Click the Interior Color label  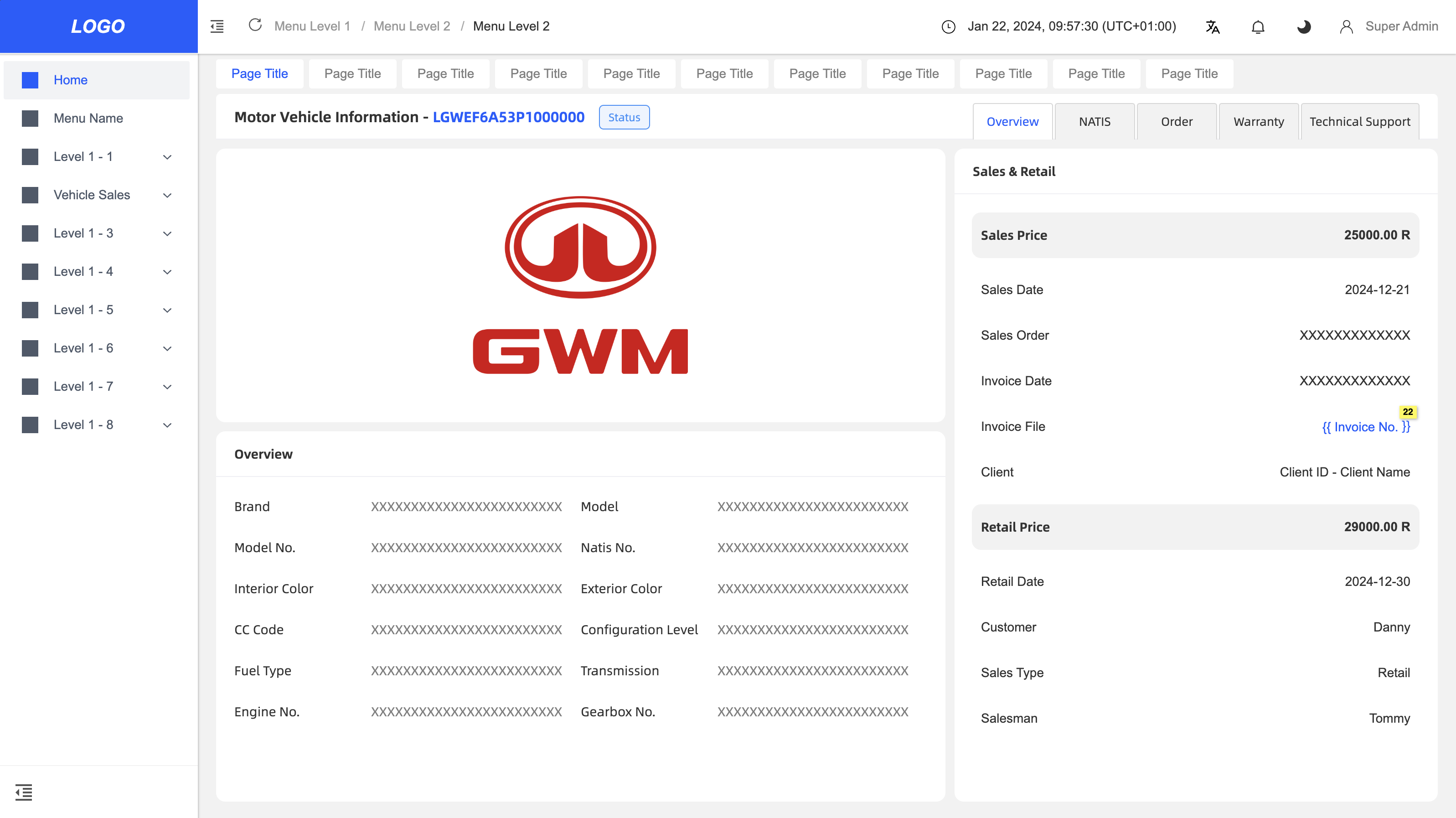(274, 589)
